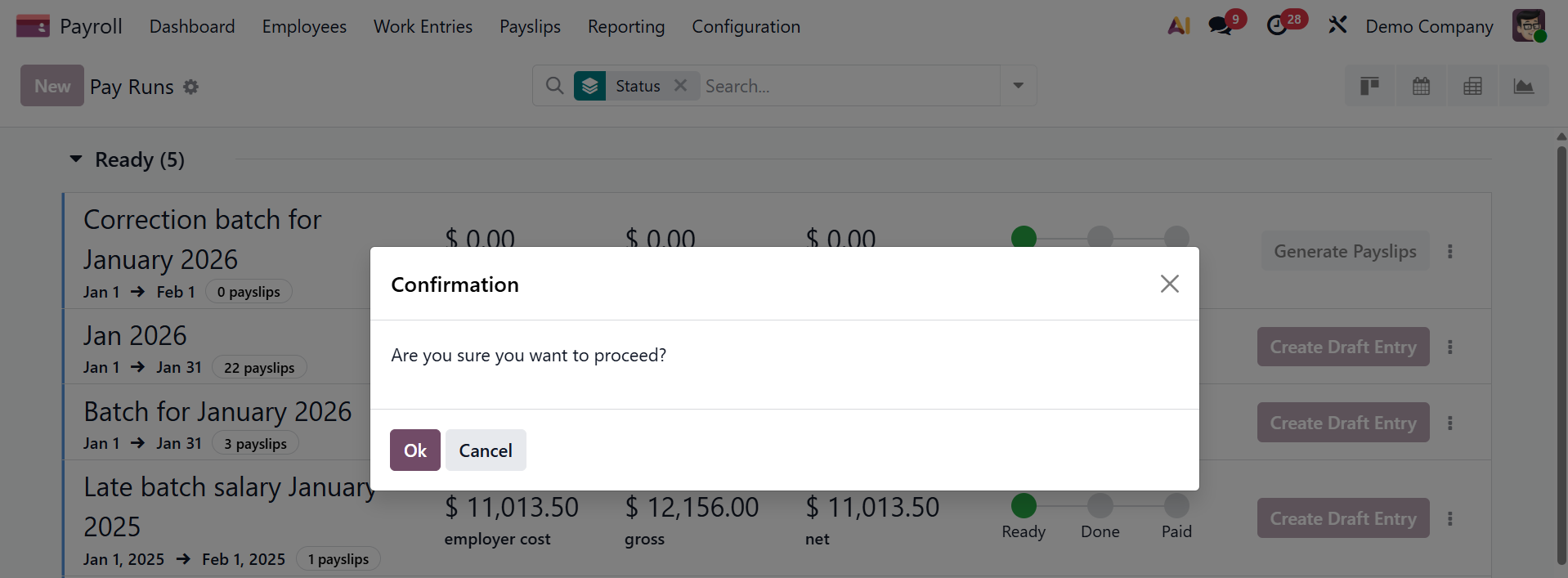The image size is (1568, 578).
Task: Open the Configuration menu
Action: point(746,26)
